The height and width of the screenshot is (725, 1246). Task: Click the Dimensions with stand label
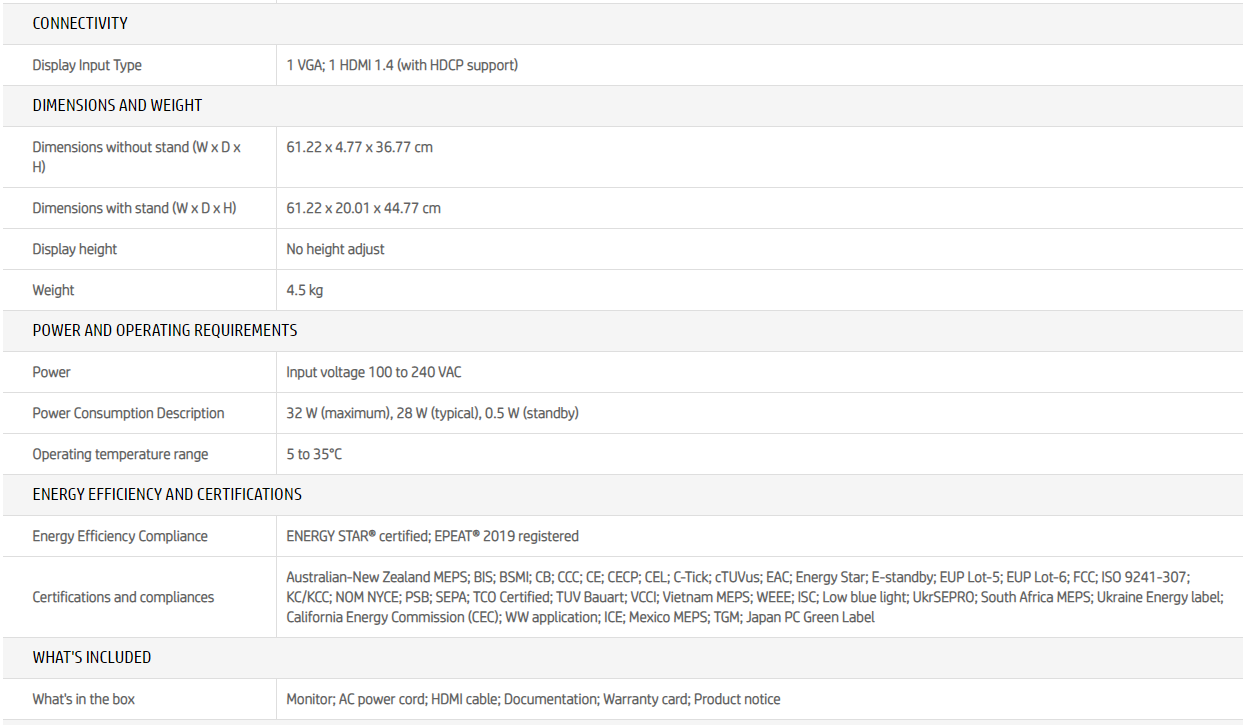tap(134, 208)
